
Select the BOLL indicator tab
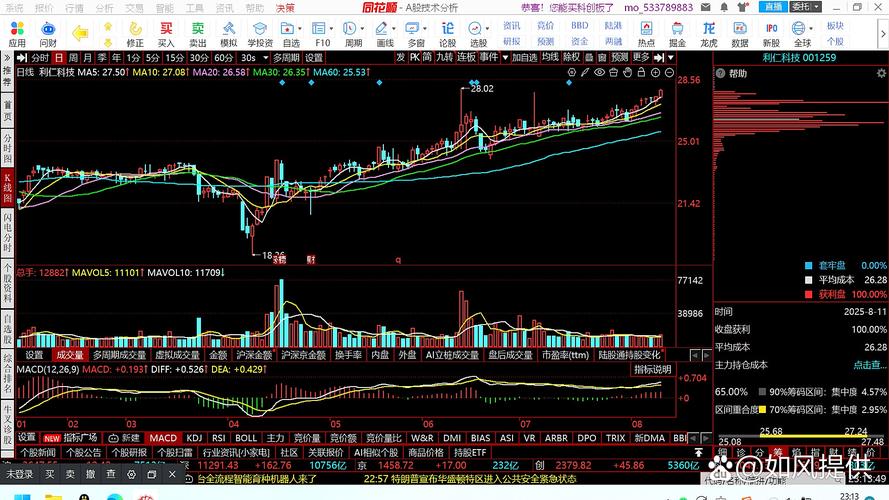click(x=245, y=438)
